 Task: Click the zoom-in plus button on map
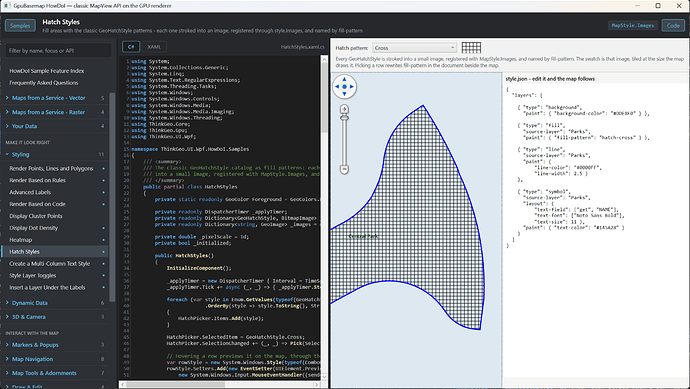(345, 109)
